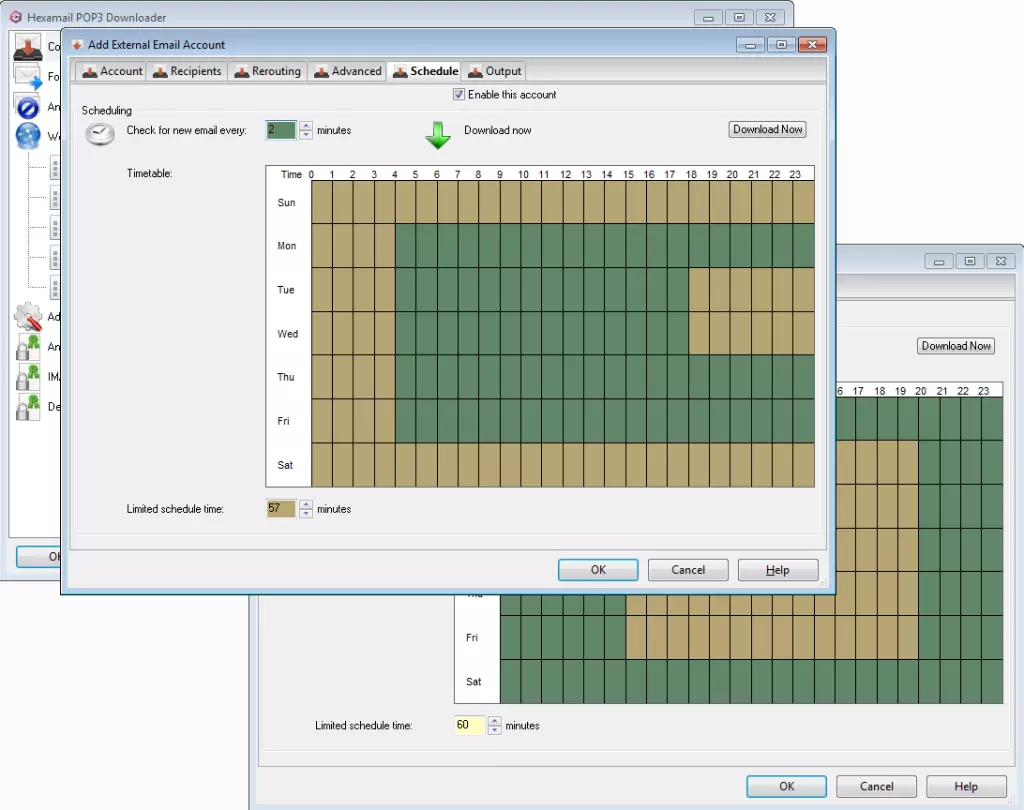Screen dimensions: 1024x810
Task: Select the inbox tray download icon in sidebar
Action: pyautogui.click(x=27, y=46)
